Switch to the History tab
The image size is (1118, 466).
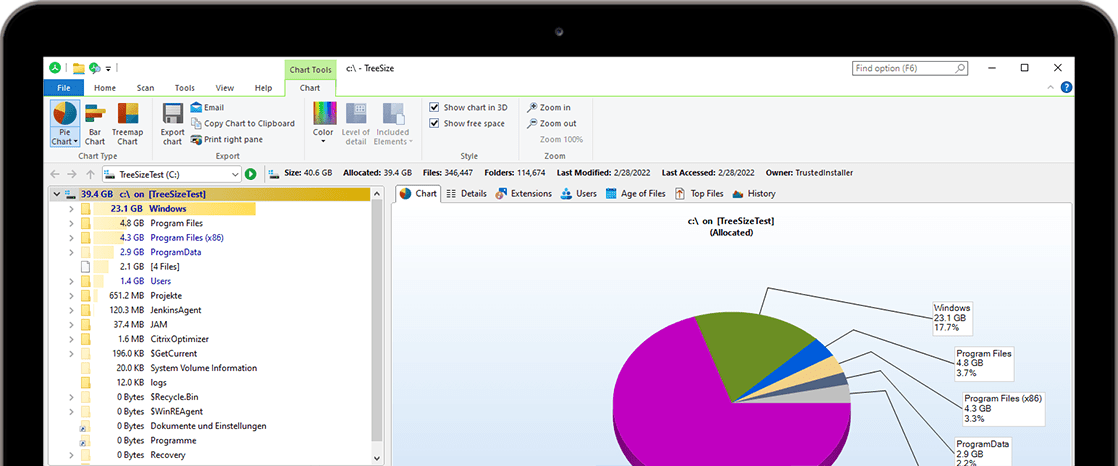(x=754, y=193)
